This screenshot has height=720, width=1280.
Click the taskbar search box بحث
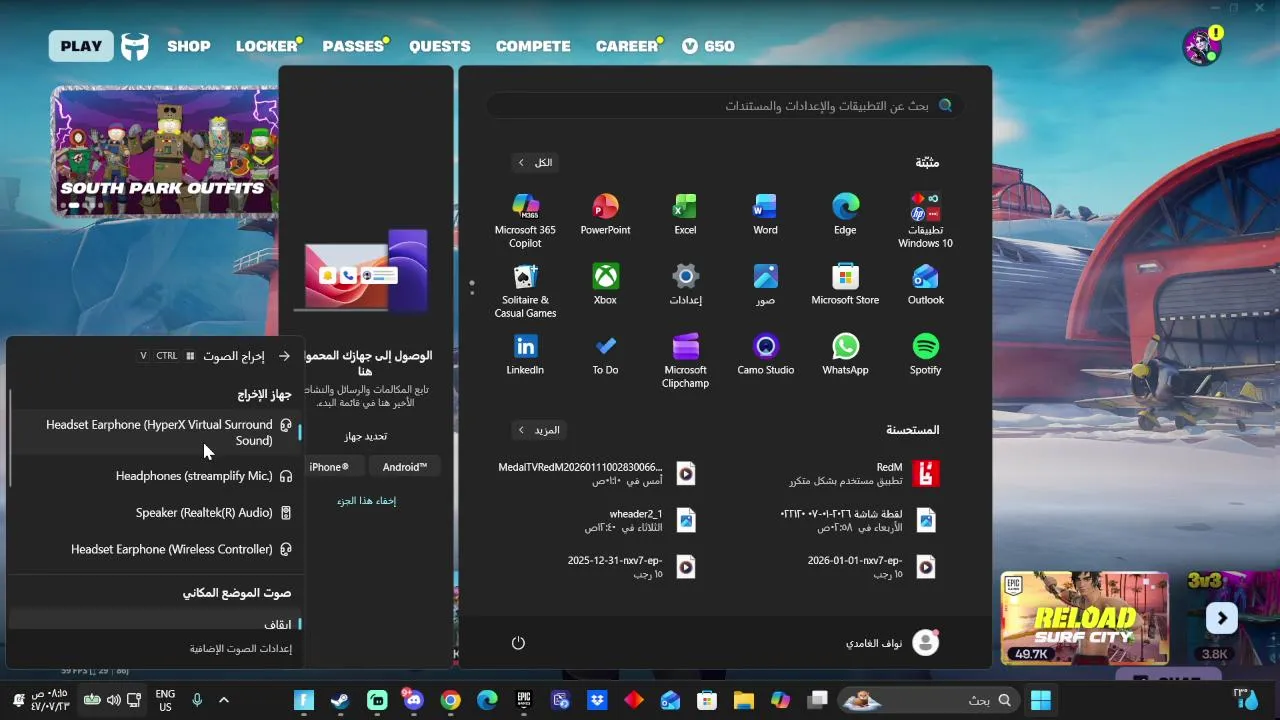click(929, 700)
